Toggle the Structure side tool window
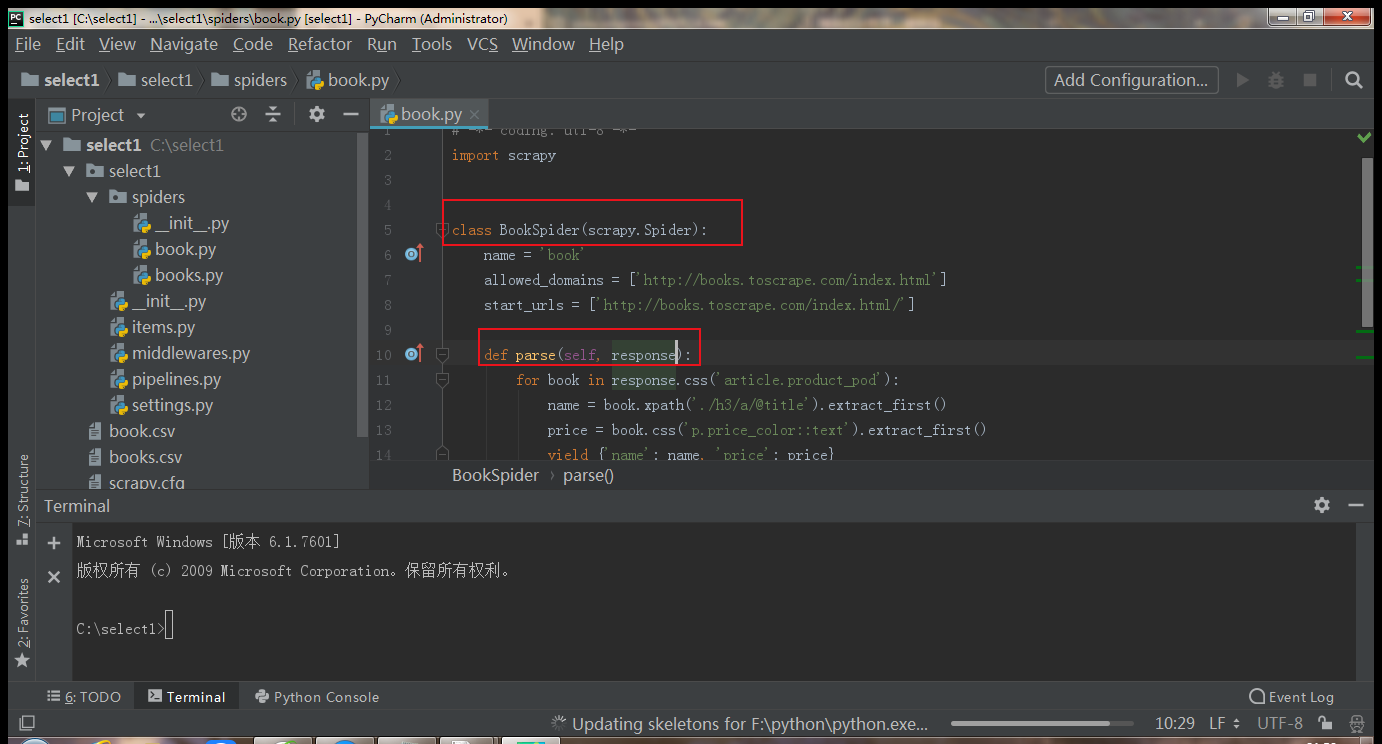The image size is (1382, 744). (x=23, y=498)
